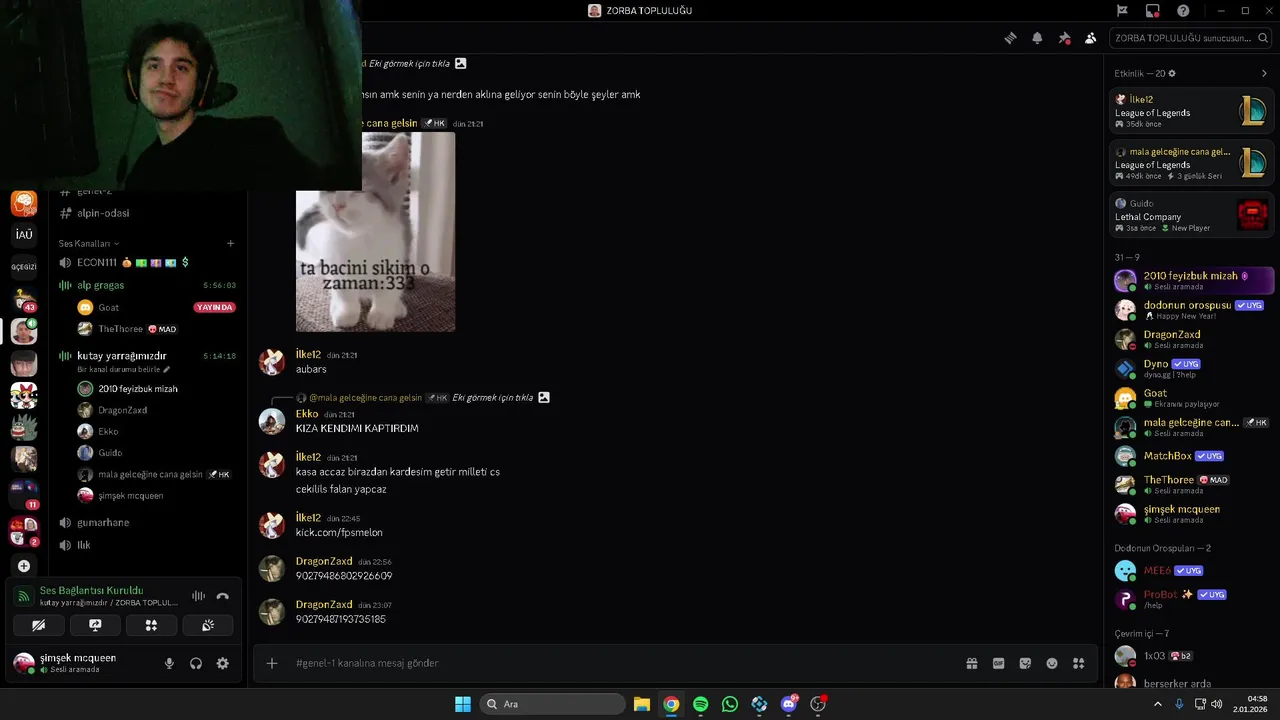Open the emoji picker
This screenshot has height=720, width=1280.
coord(1052,663)
